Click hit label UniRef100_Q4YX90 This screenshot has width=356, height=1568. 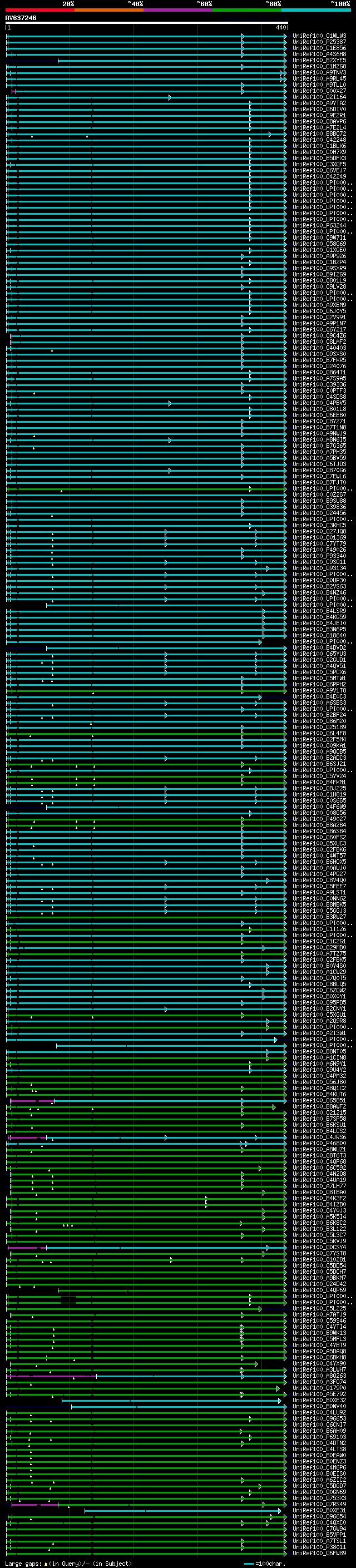319,1363
